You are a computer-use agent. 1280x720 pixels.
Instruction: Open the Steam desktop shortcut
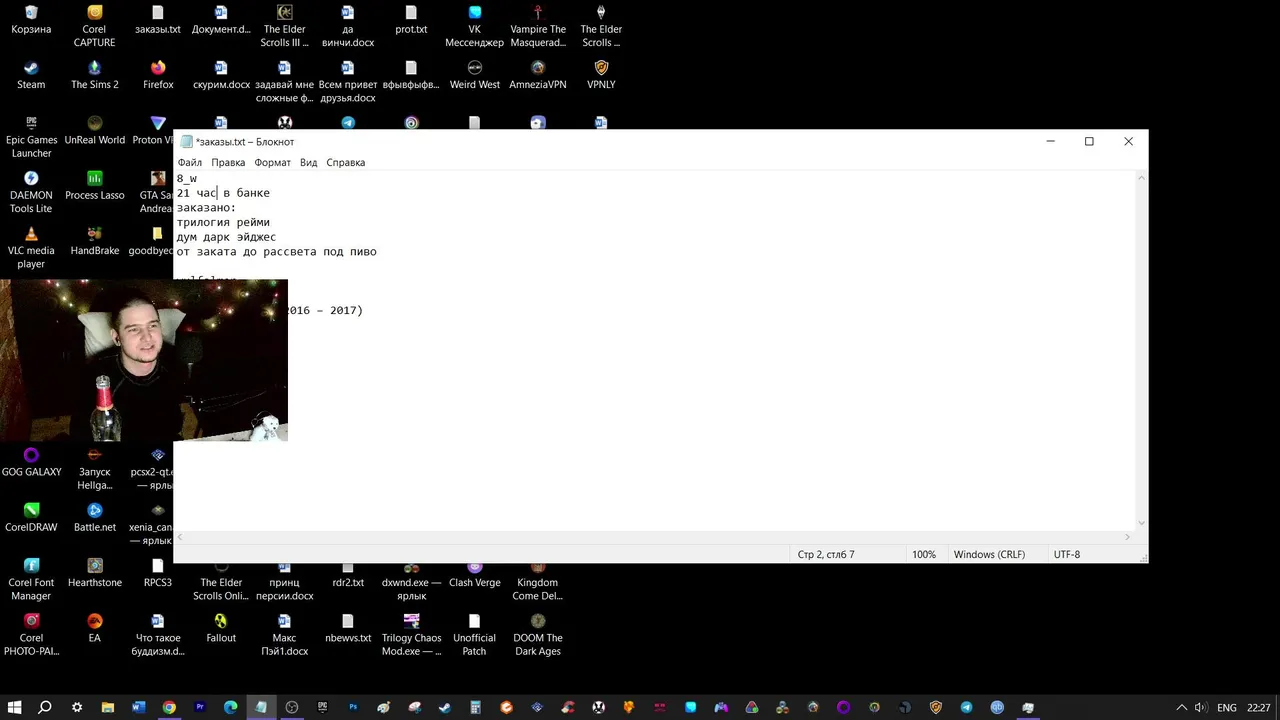[x=31, y=75]
